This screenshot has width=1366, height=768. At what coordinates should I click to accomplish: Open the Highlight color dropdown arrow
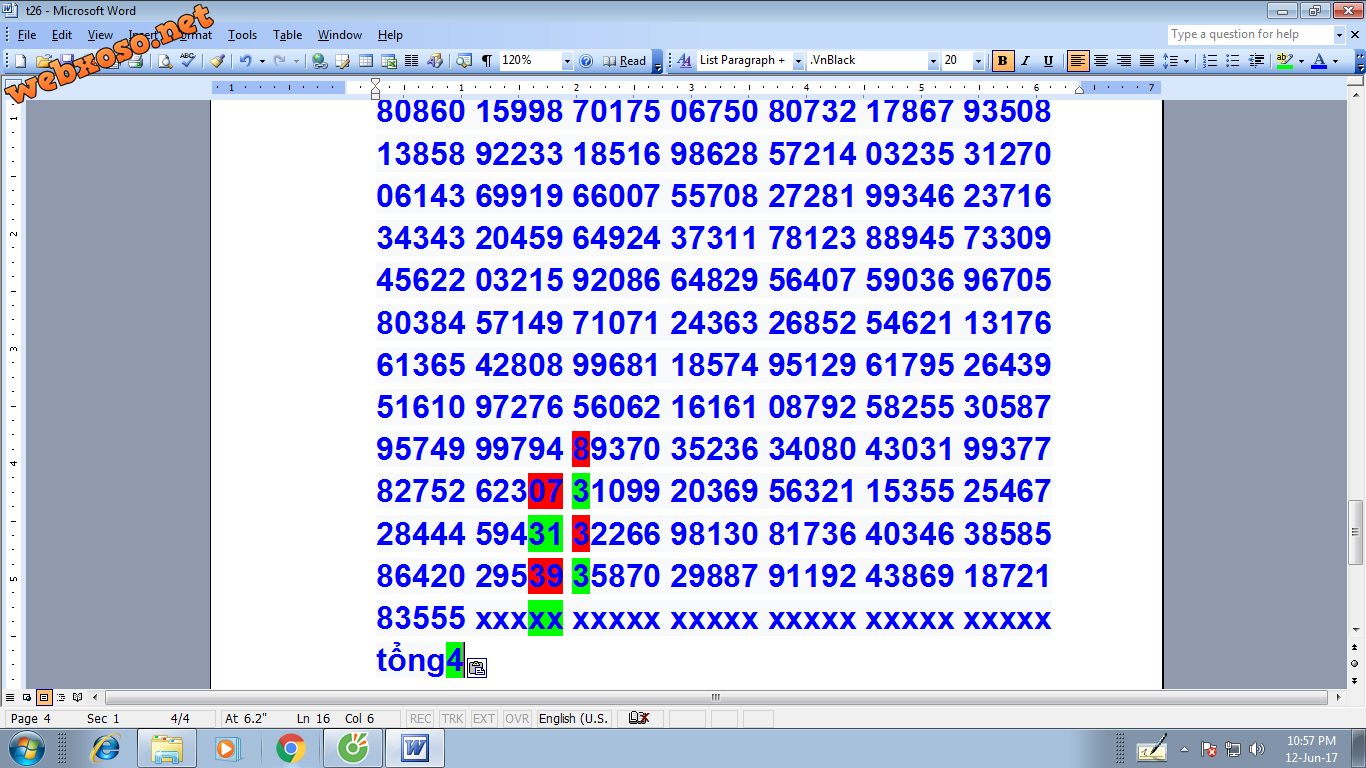coord(1301,61)
